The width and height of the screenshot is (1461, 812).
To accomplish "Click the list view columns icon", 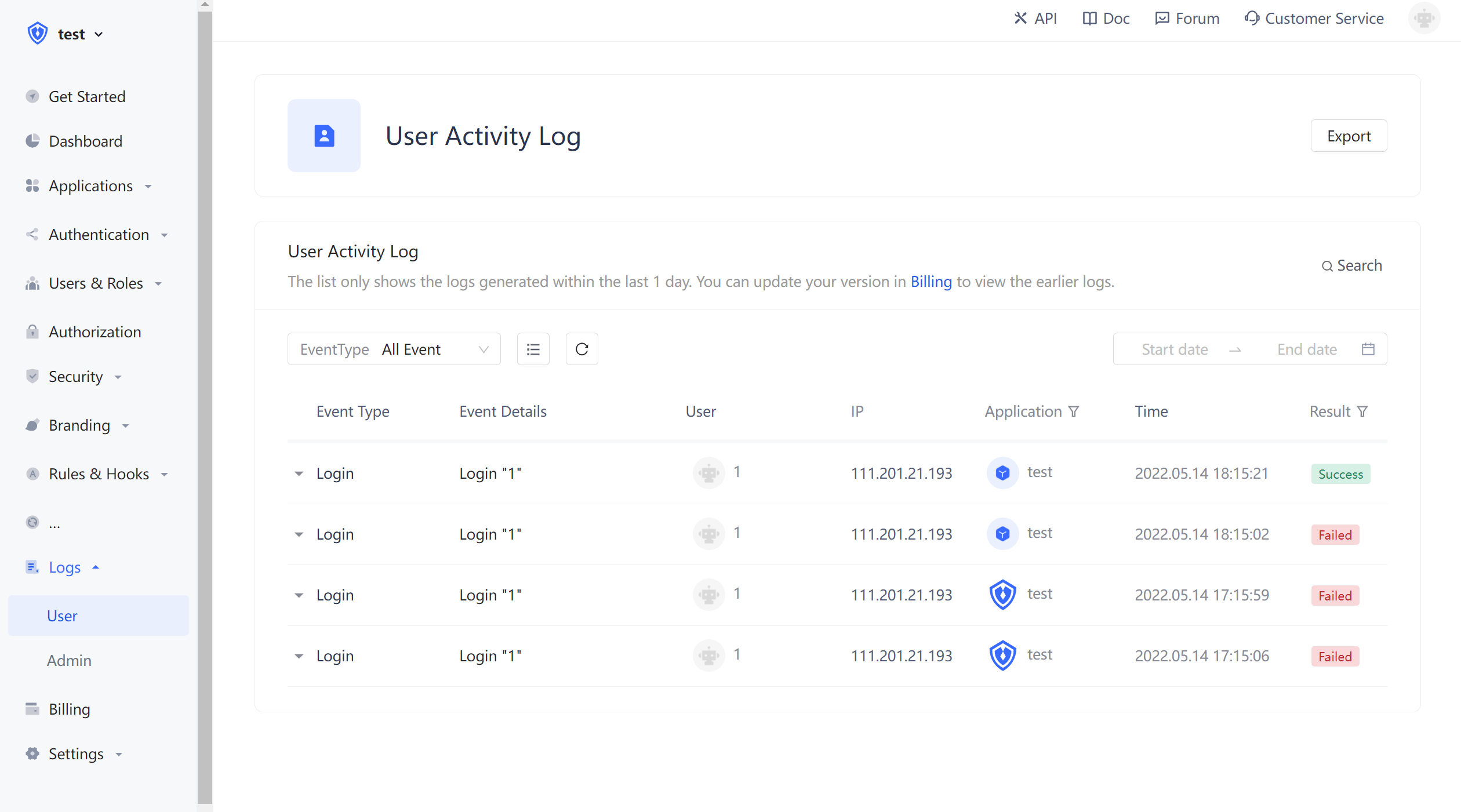I will click(533, 349).
